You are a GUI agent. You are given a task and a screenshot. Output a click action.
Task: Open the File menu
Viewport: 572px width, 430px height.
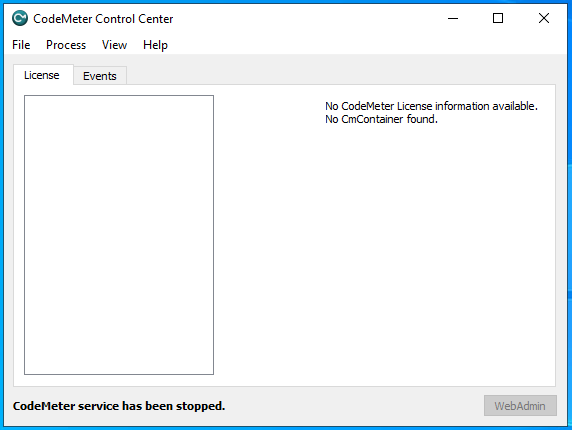click(x=21, y=45)
